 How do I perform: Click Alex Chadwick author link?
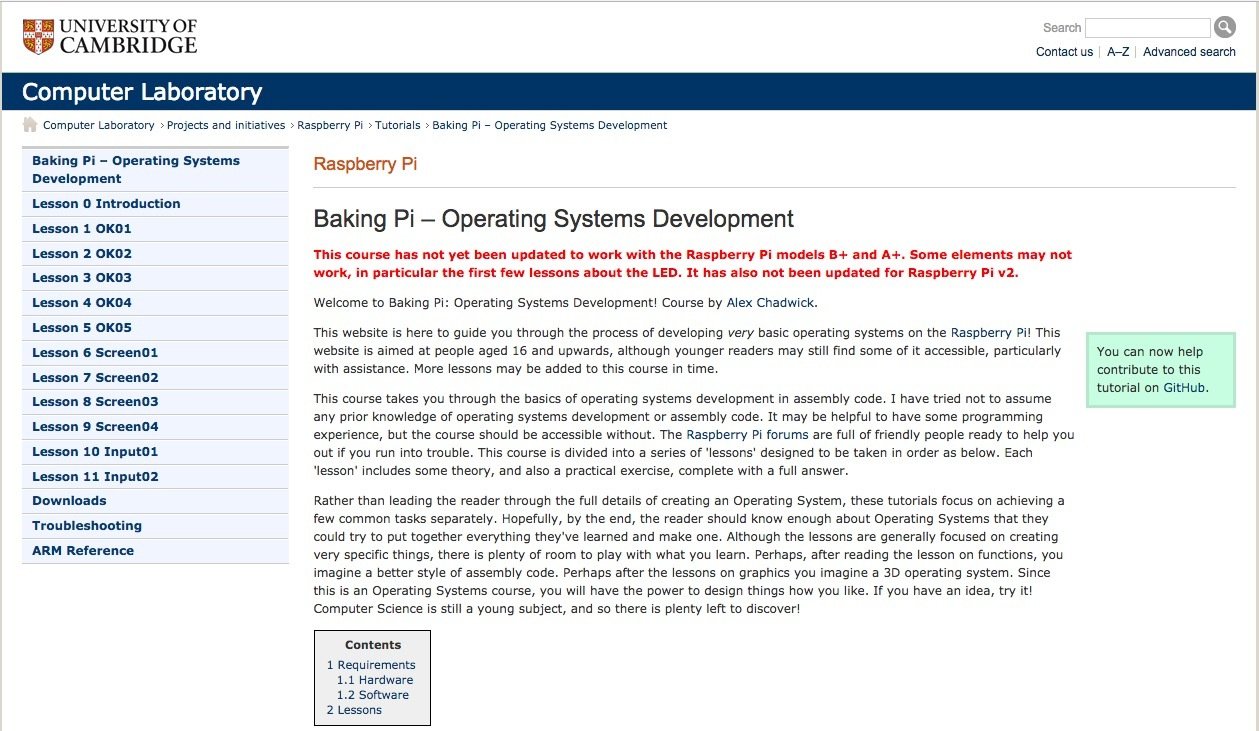(771, 303)
